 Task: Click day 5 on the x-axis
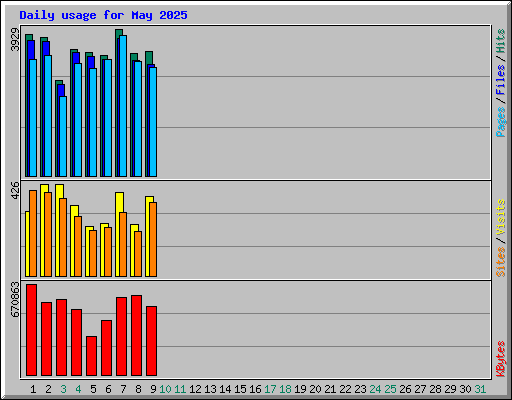pyautogui.click(x=93, y=389)
